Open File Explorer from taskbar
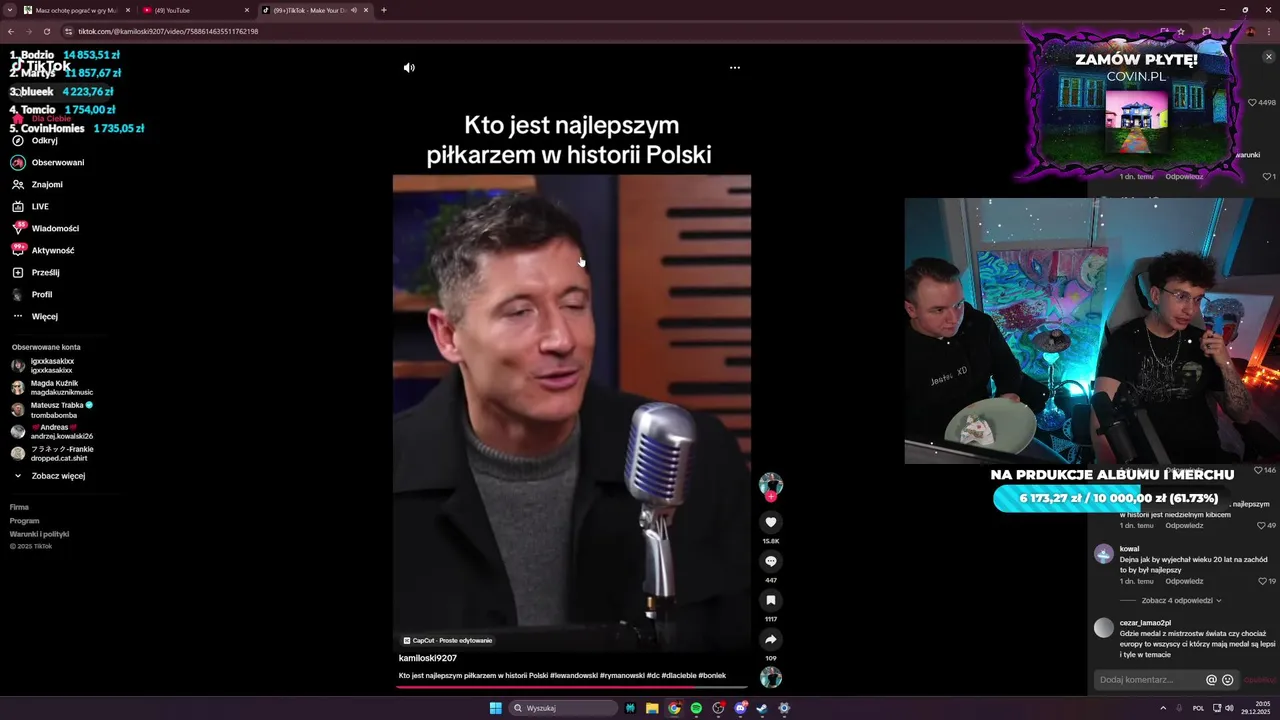Screen dimensions: 1280x720 coord(652,708)
